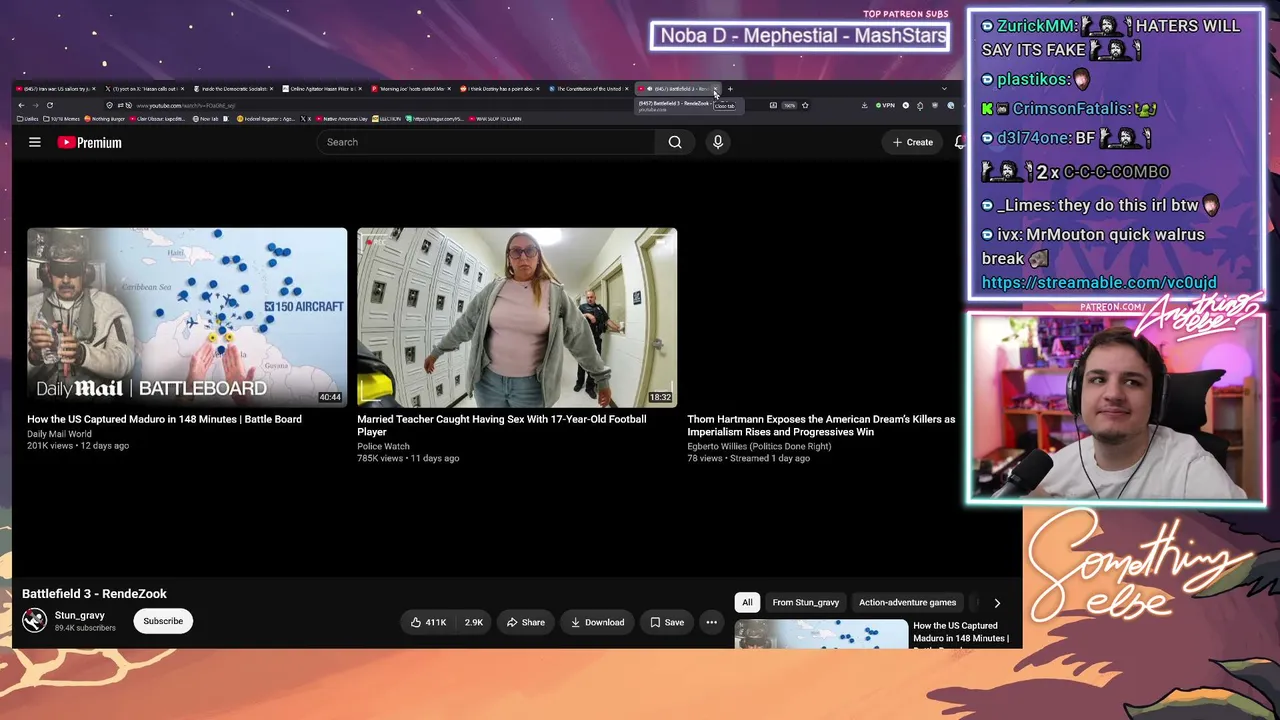Click the Battlefield 3 - RendeZook title
The height and width of the screenshot is (720, 1280).
pyautogui.click(x=94, y=594)
